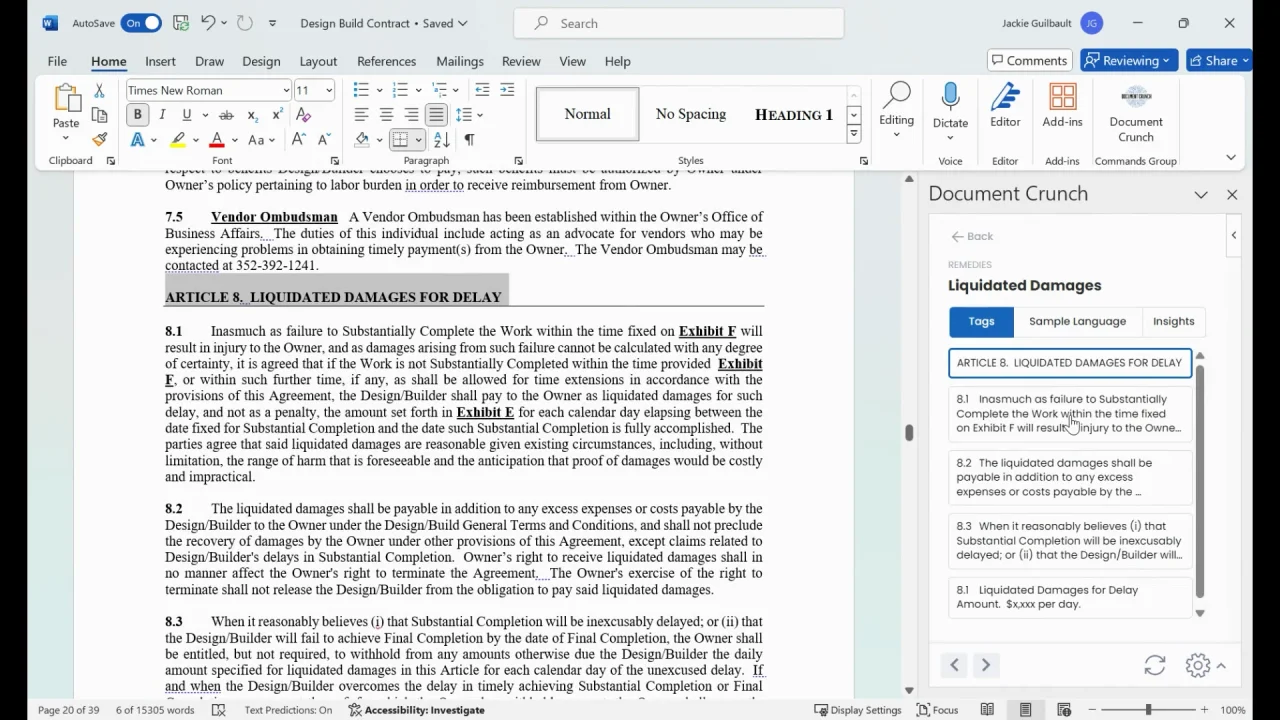Open the Reviewing mode dropdown
The image size is (1280, 720).
coord(1129,61)
